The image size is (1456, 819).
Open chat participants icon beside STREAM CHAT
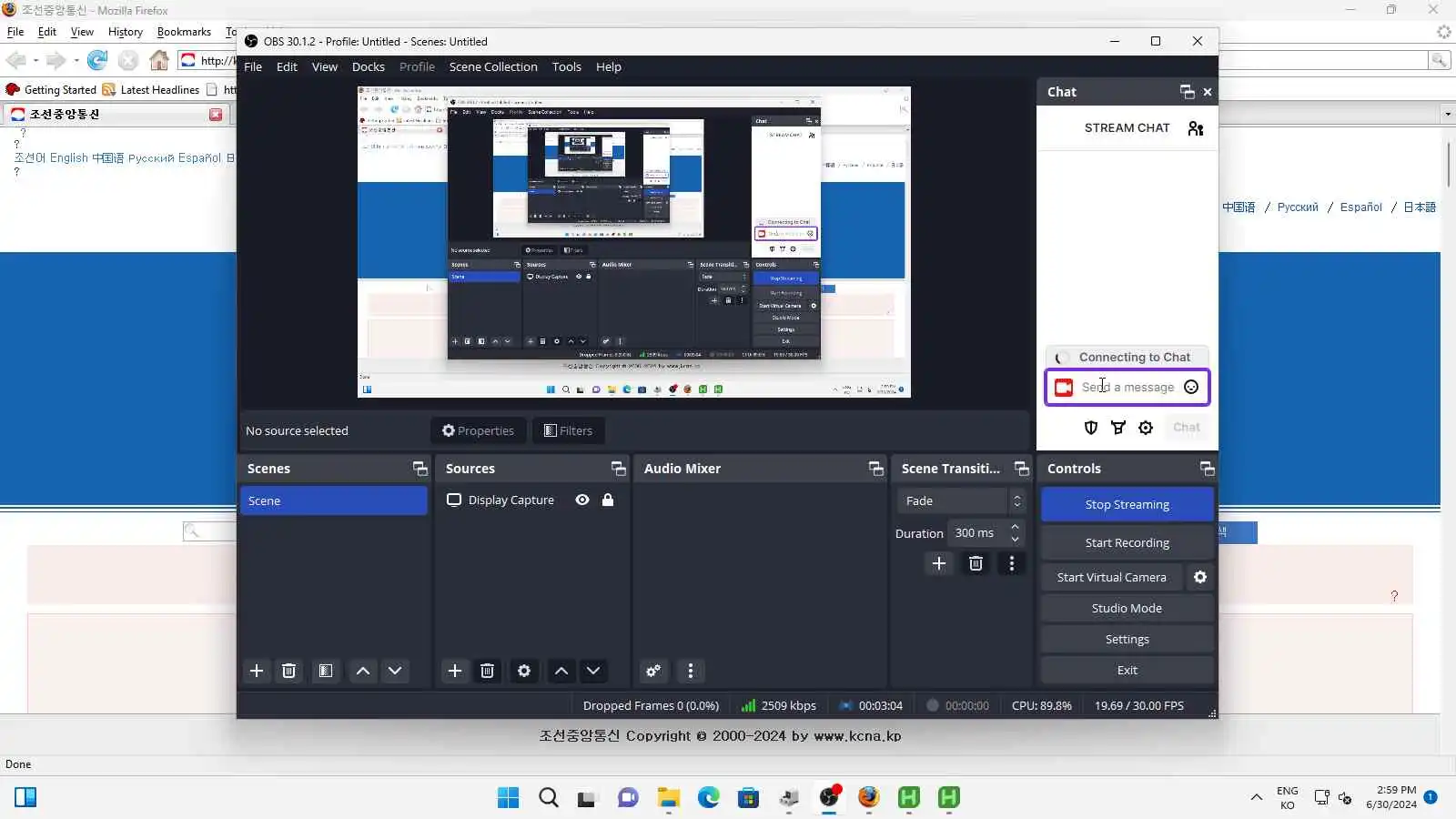pyautogui.click(x=1196, y=128)
